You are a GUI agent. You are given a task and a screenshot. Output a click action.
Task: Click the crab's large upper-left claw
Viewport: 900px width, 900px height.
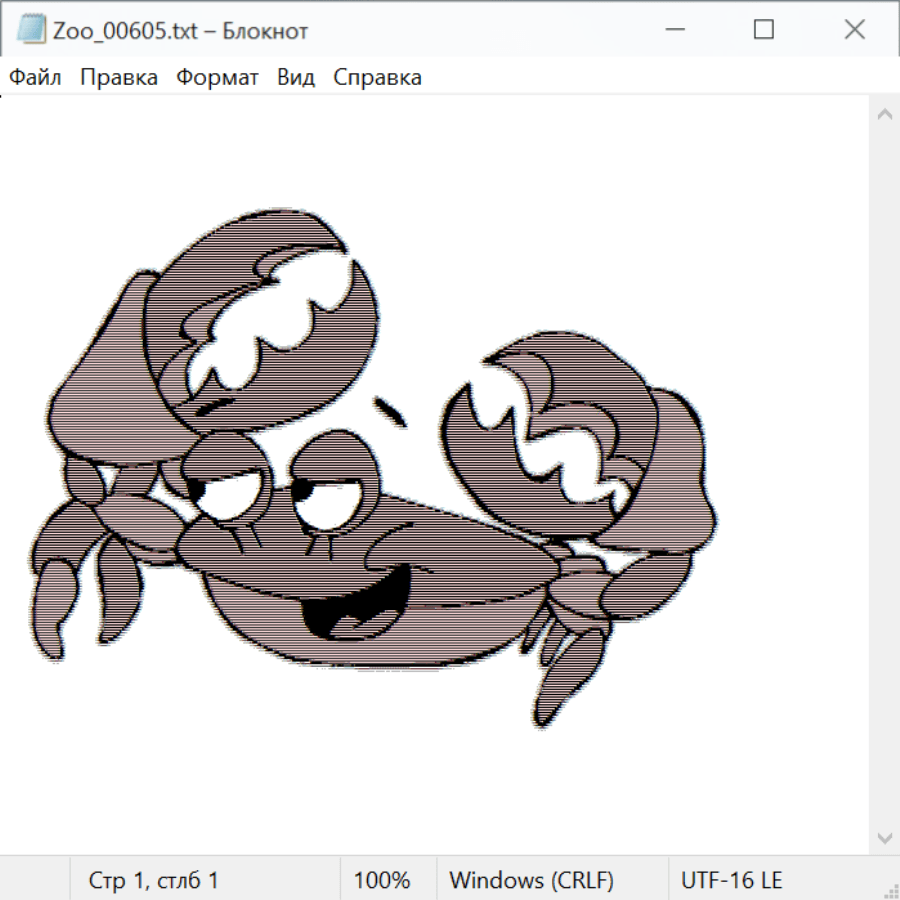[265, 310]
